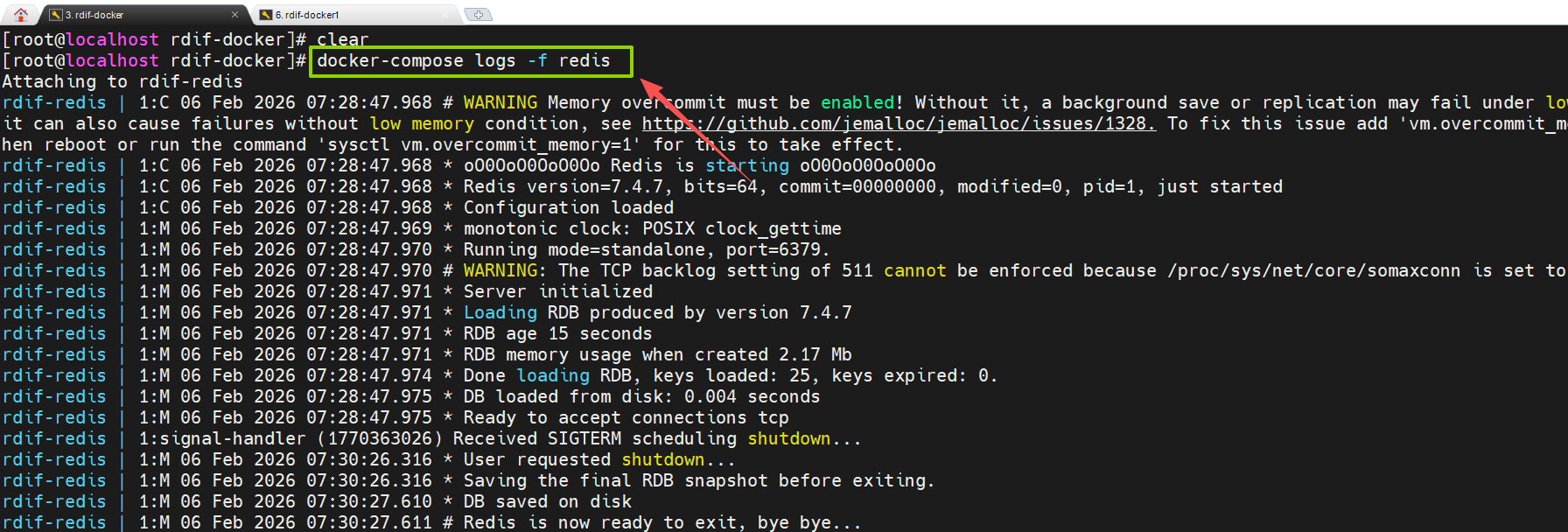Open the jemalloc GitHub issues 1328 link
Viewport: 1568px width, 532px height.
[898, 123]
